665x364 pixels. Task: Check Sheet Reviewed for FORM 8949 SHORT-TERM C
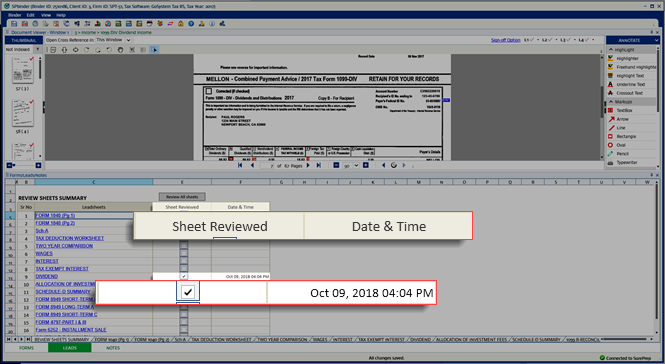tap(184, 314)
